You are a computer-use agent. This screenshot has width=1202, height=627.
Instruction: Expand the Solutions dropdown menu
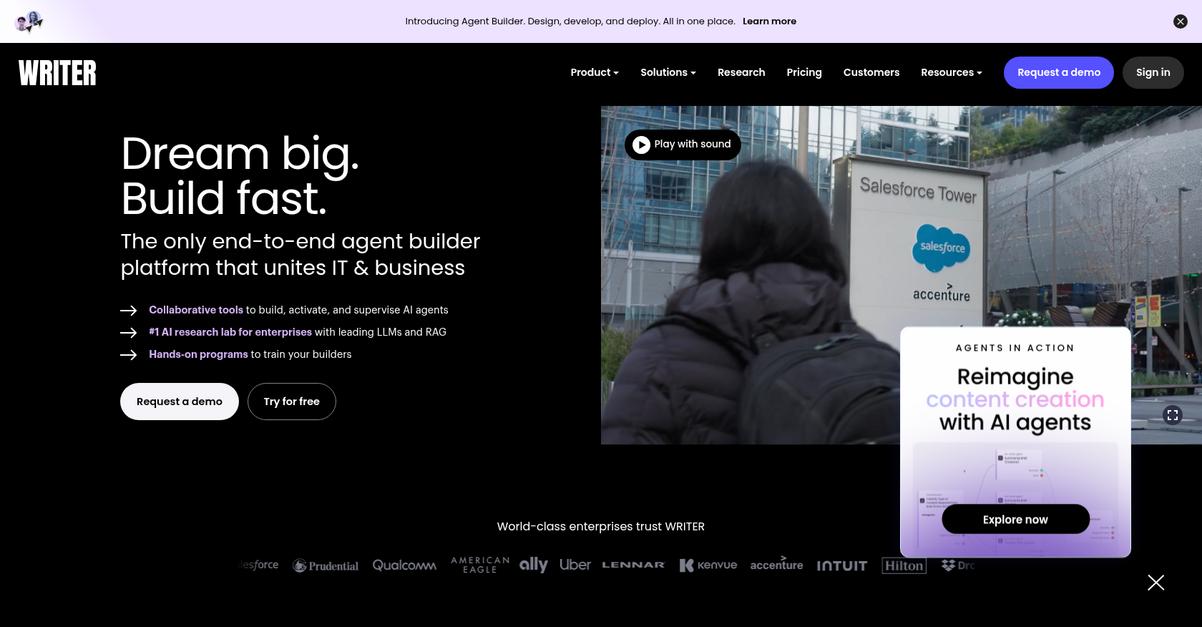click(x=668, y=72)
